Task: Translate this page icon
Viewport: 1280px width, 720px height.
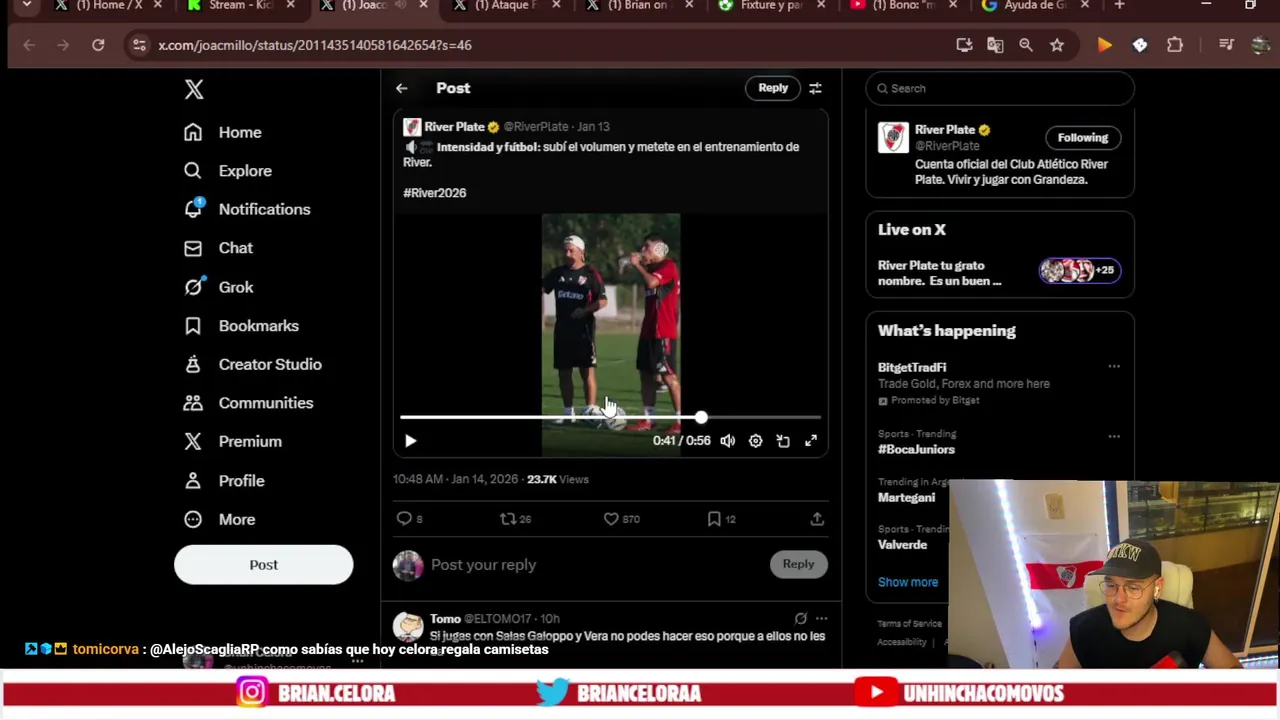Action: (995, 45)
